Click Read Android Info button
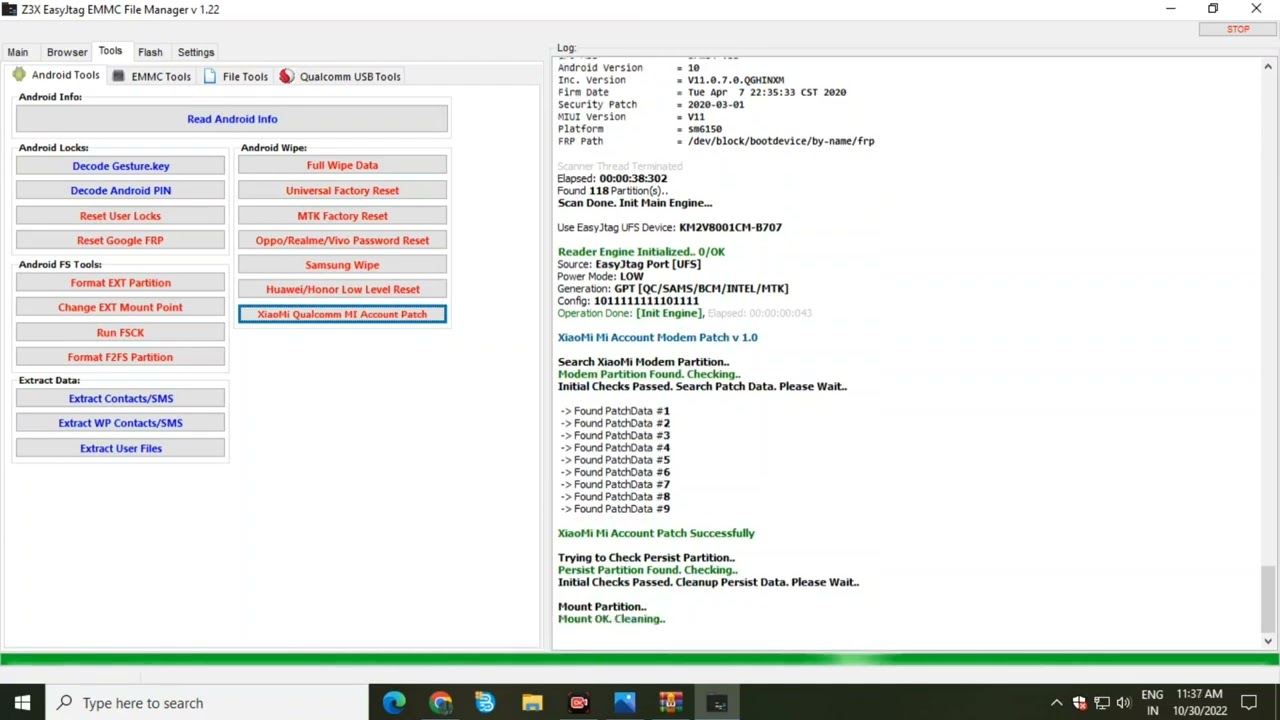The image size is (1280, 720). click(232, 119)
